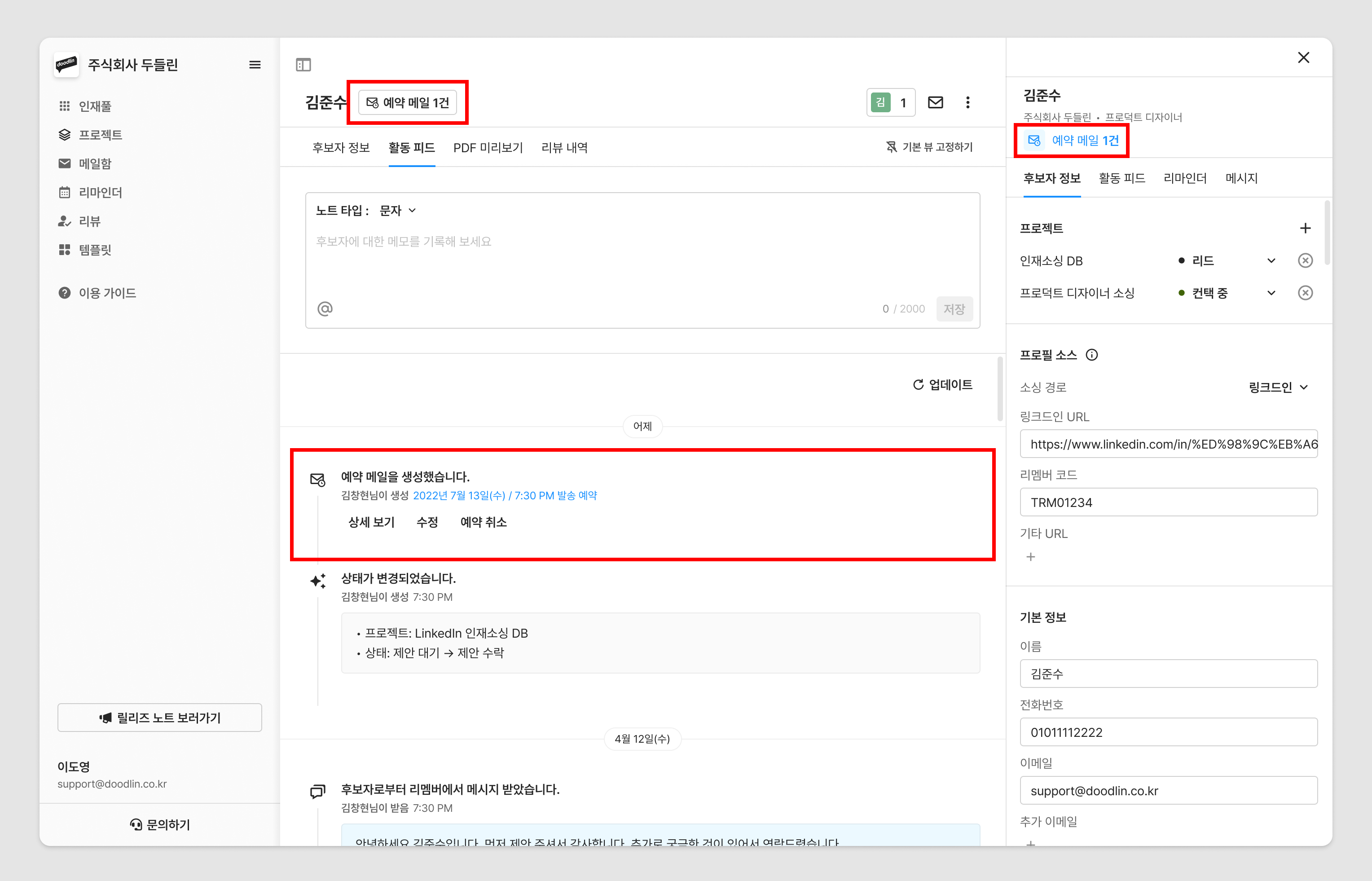The image size is (1372, 881).
Task: Click the plus icon under 기타 URL
Action: (x=1031, y=557)
